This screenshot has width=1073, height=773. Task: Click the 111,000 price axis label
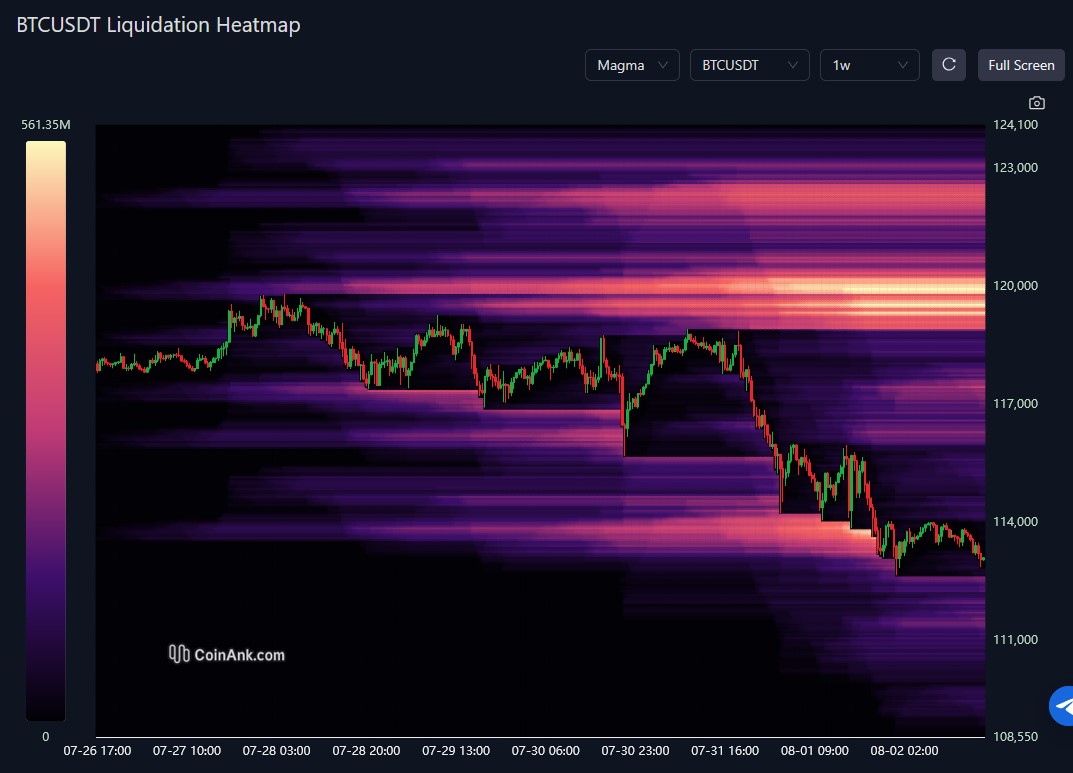[1016, 640]
